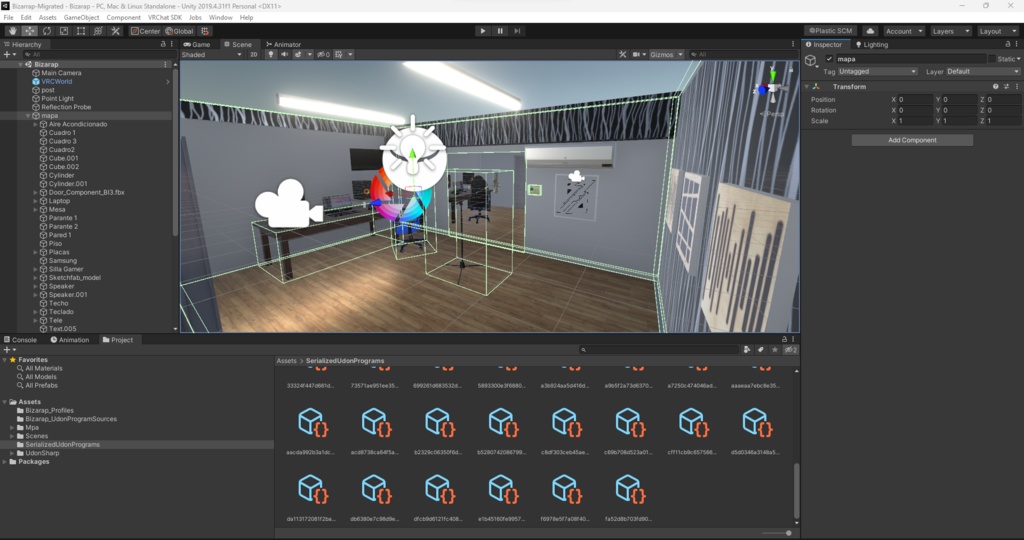Select VRCWorld in Hierarchy
This screenshot has width=1024, height=540.
tap(57, 82)
